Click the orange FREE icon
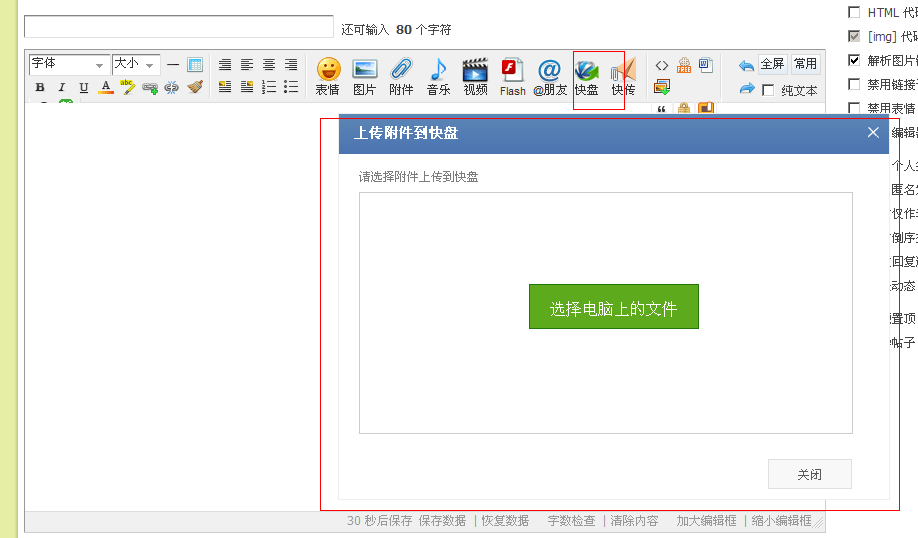Viewport: 918px width, 538px height. pos(684,65)
